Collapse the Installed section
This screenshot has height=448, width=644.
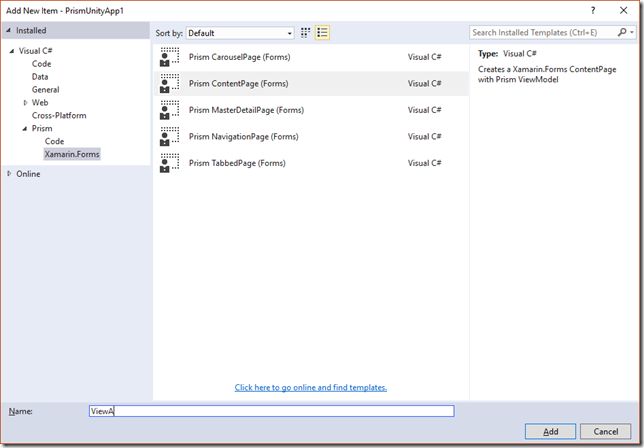click(8, 30)
